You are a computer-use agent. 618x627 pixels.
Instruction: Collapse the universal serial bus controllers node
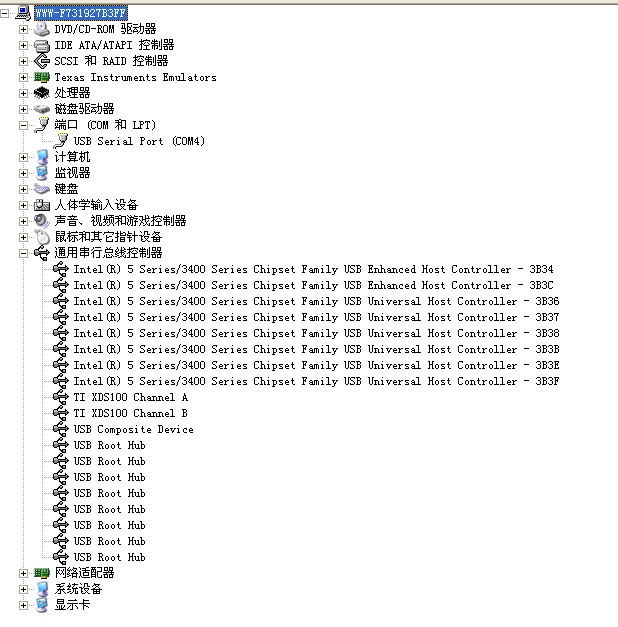tap(23, 253)
